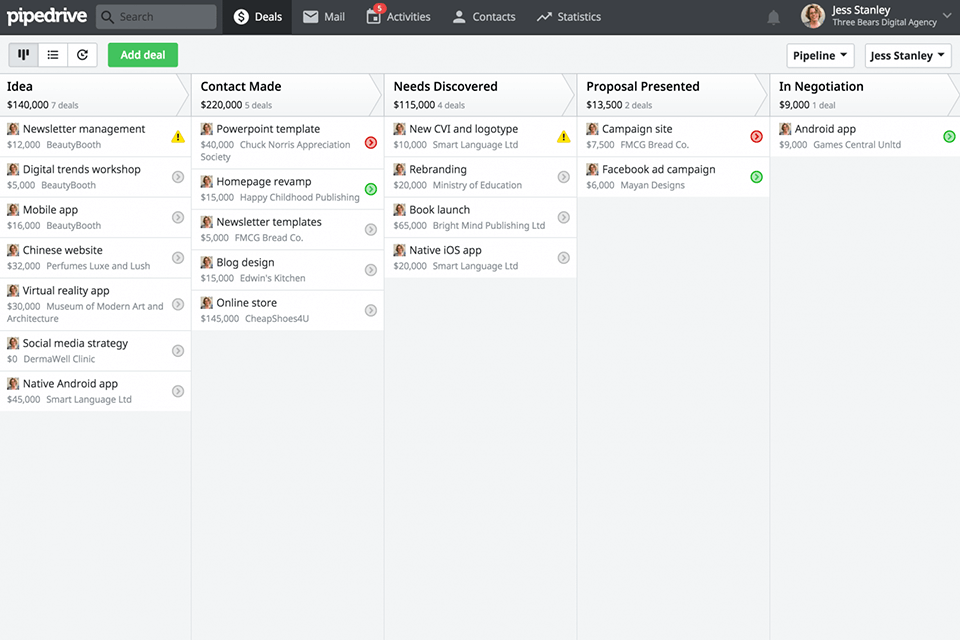Open the Native iOS app deal
The height and width of the screenshot is (640, 960).
(x=445, y=250)
